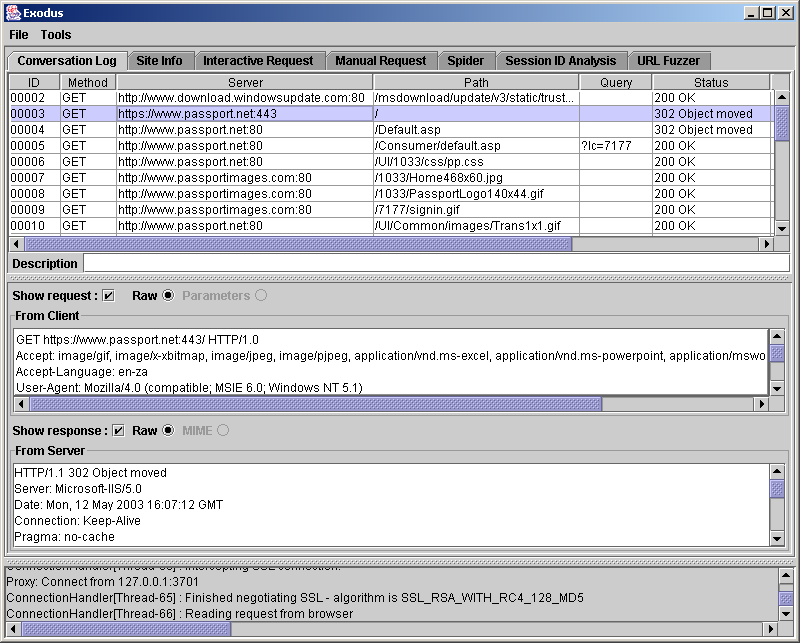Click the conversation table's scroll right arrow
The height and width of the screenshot is (643, 800).
[767, 244]
